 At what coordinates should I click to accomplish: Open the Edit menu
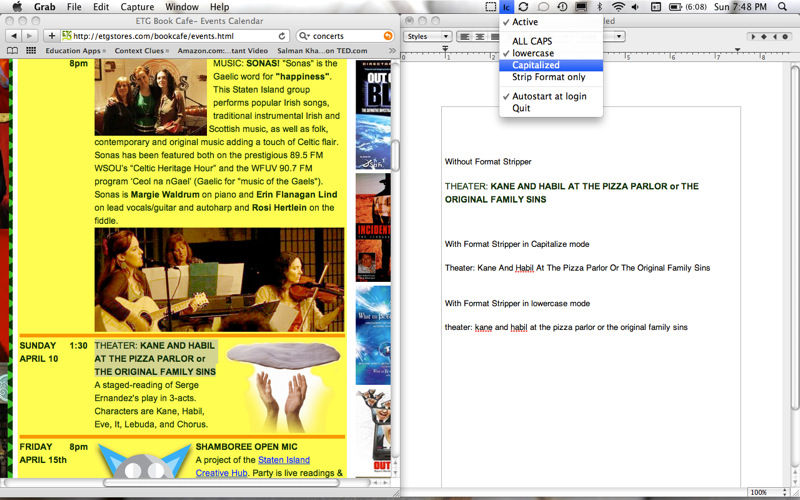[x=101, y=7]
